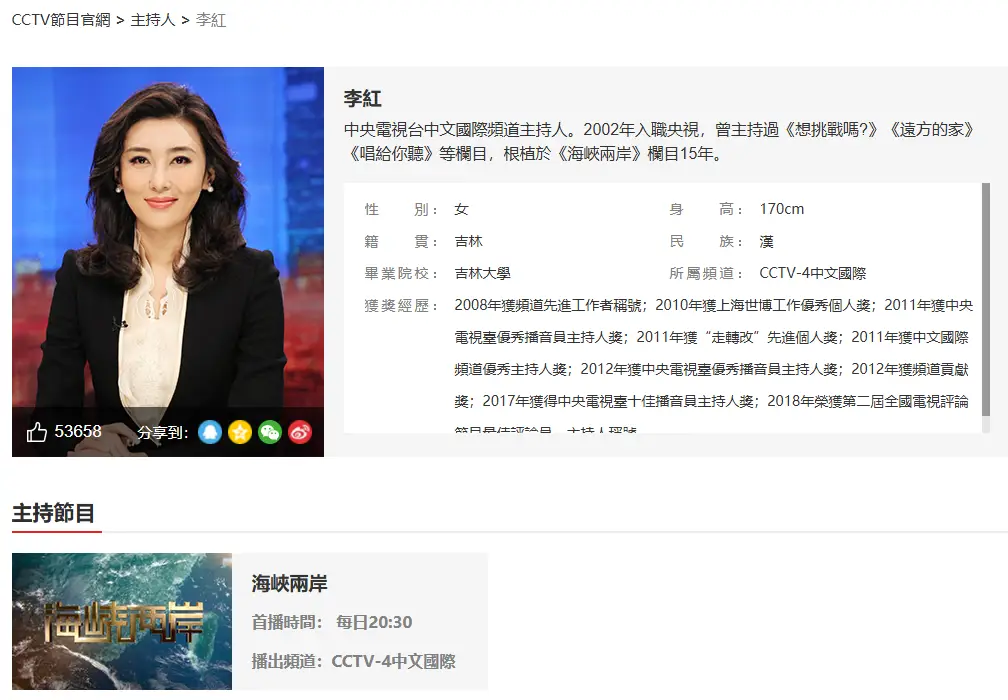The image size is (1008, 700).
Task: Click the 李紅 breadcrumb text
Action: (x=211, y=20)
